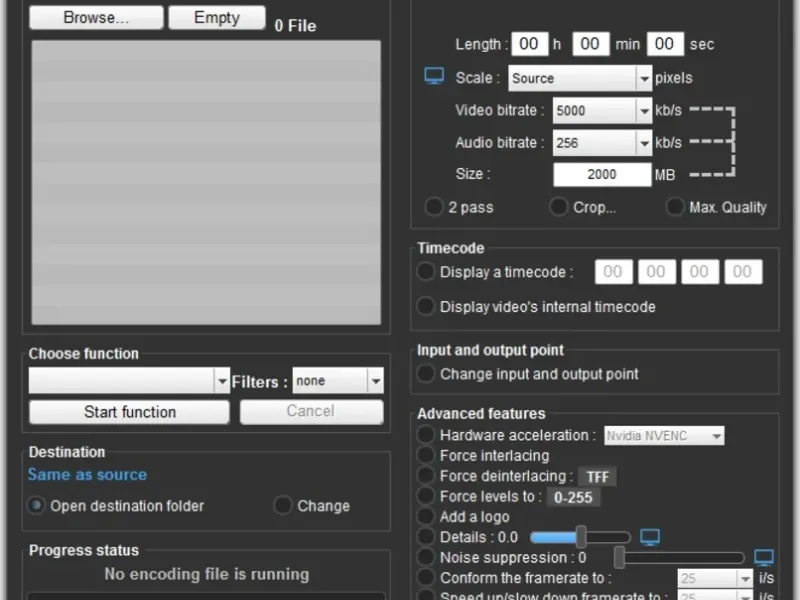The height and width of the screenshot is (600, 800).
Task: Open the Video bitrate dropdown
Action: pos(602,110)
